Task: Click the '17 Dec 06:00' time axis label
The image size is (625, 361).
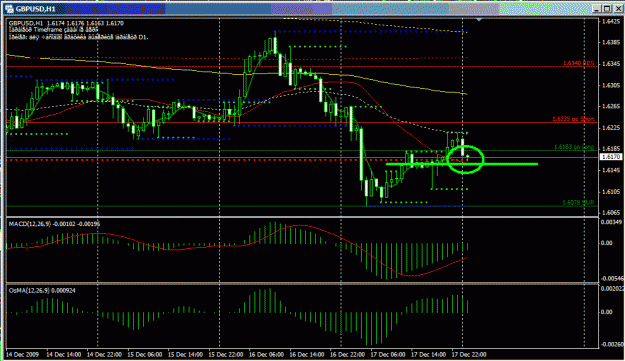Action: click(388, 355)
